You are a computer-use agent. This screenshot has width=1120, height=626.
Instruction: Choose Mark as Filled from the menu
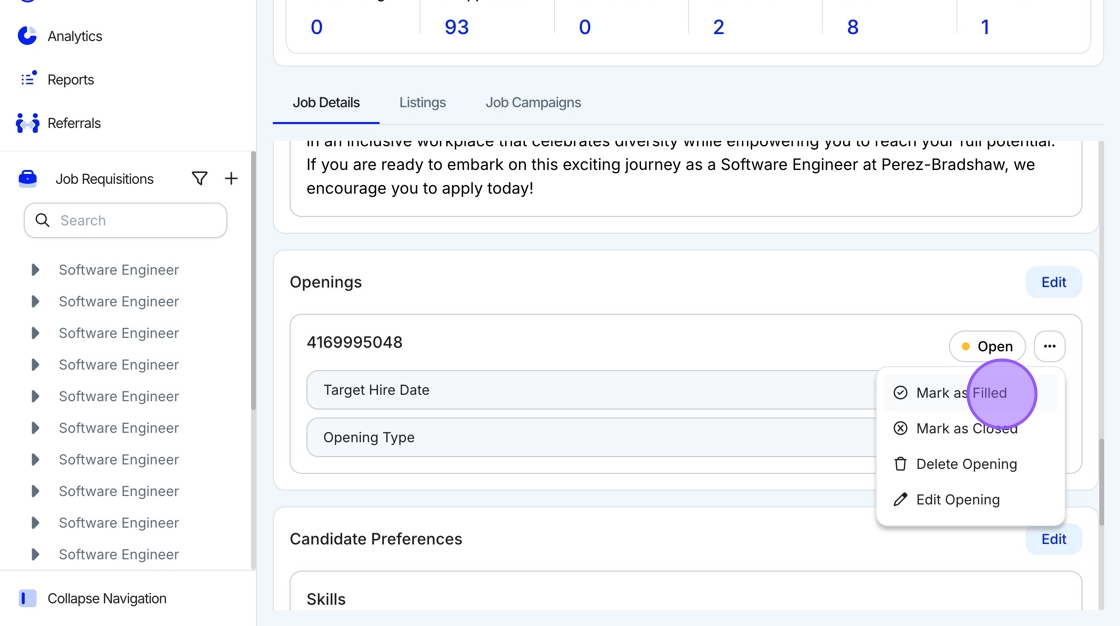[970, 392]
